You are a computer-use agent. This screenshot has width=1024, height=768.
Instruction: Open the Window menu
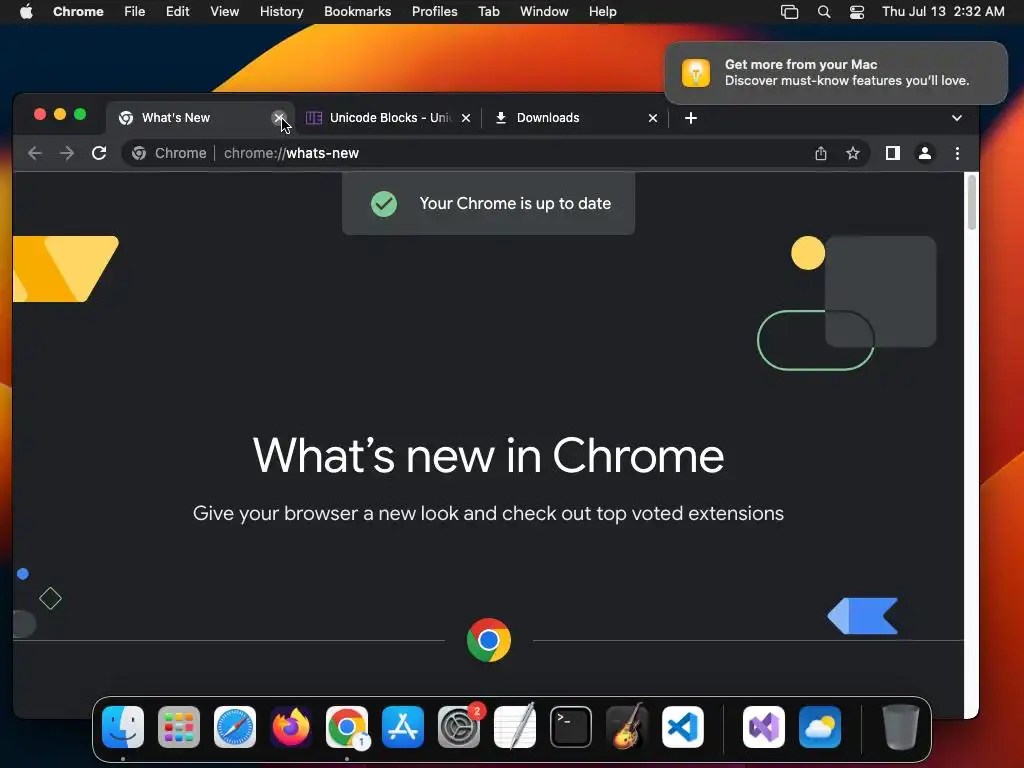coord(544,11)
